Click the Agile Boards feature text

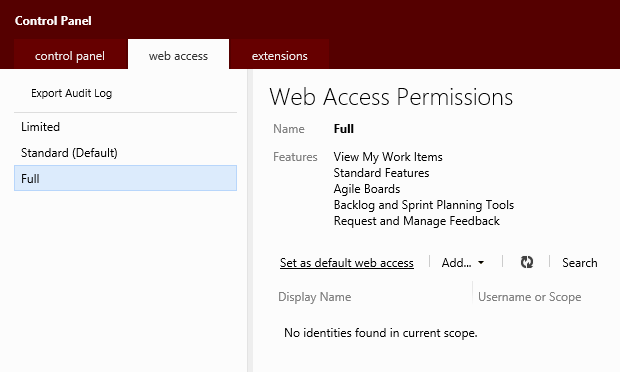tap(367, 189)
